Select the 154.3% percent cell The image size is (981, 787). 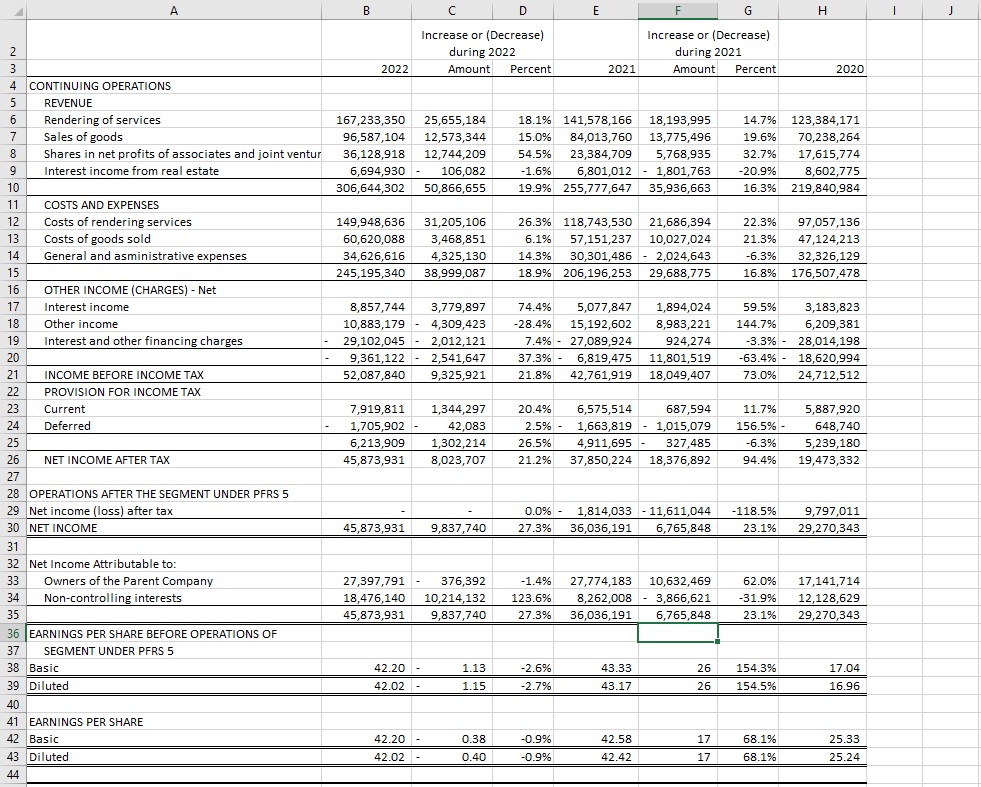pos(748,668)
